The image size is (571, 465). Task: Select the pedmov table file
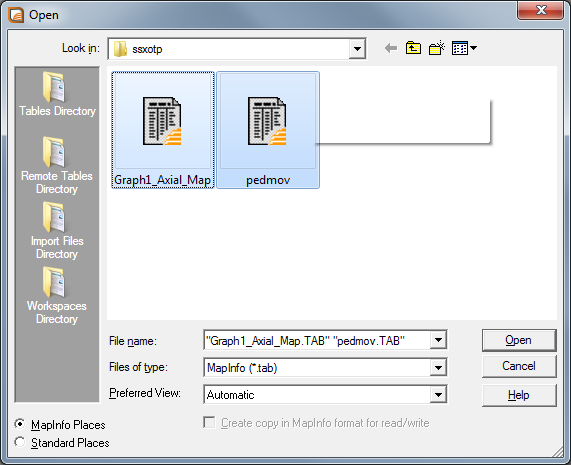click(268, 130)
